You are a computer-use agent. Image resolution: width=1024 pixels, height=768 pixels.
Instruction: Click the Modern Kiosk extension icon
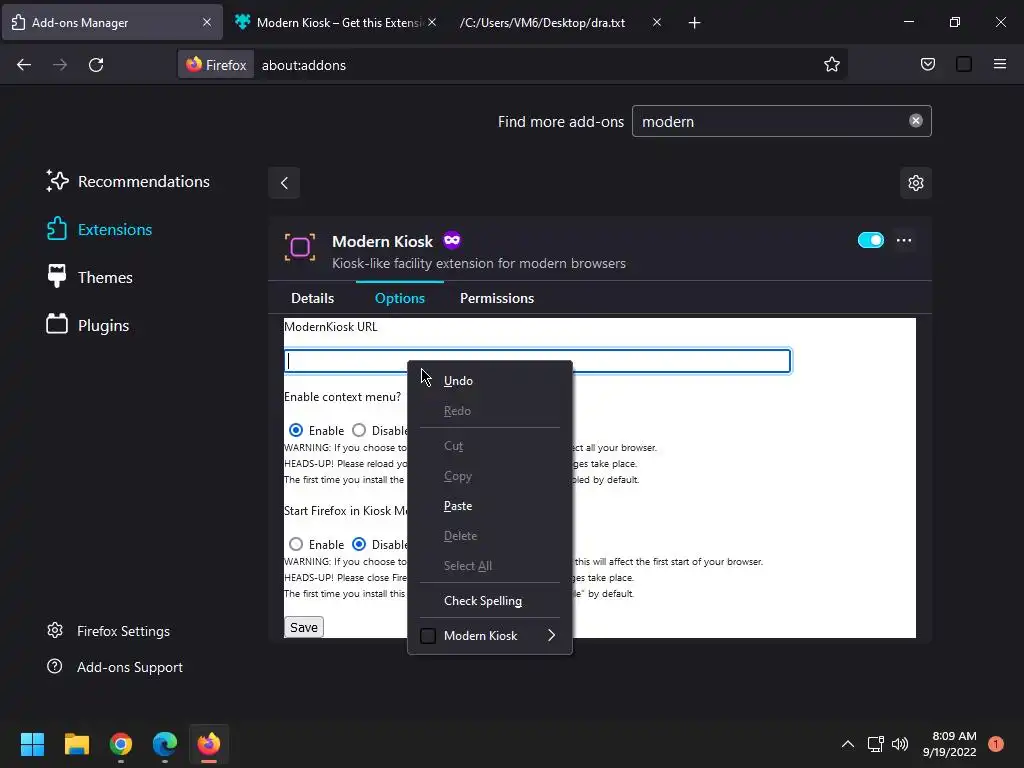click(x=300, y=248)
